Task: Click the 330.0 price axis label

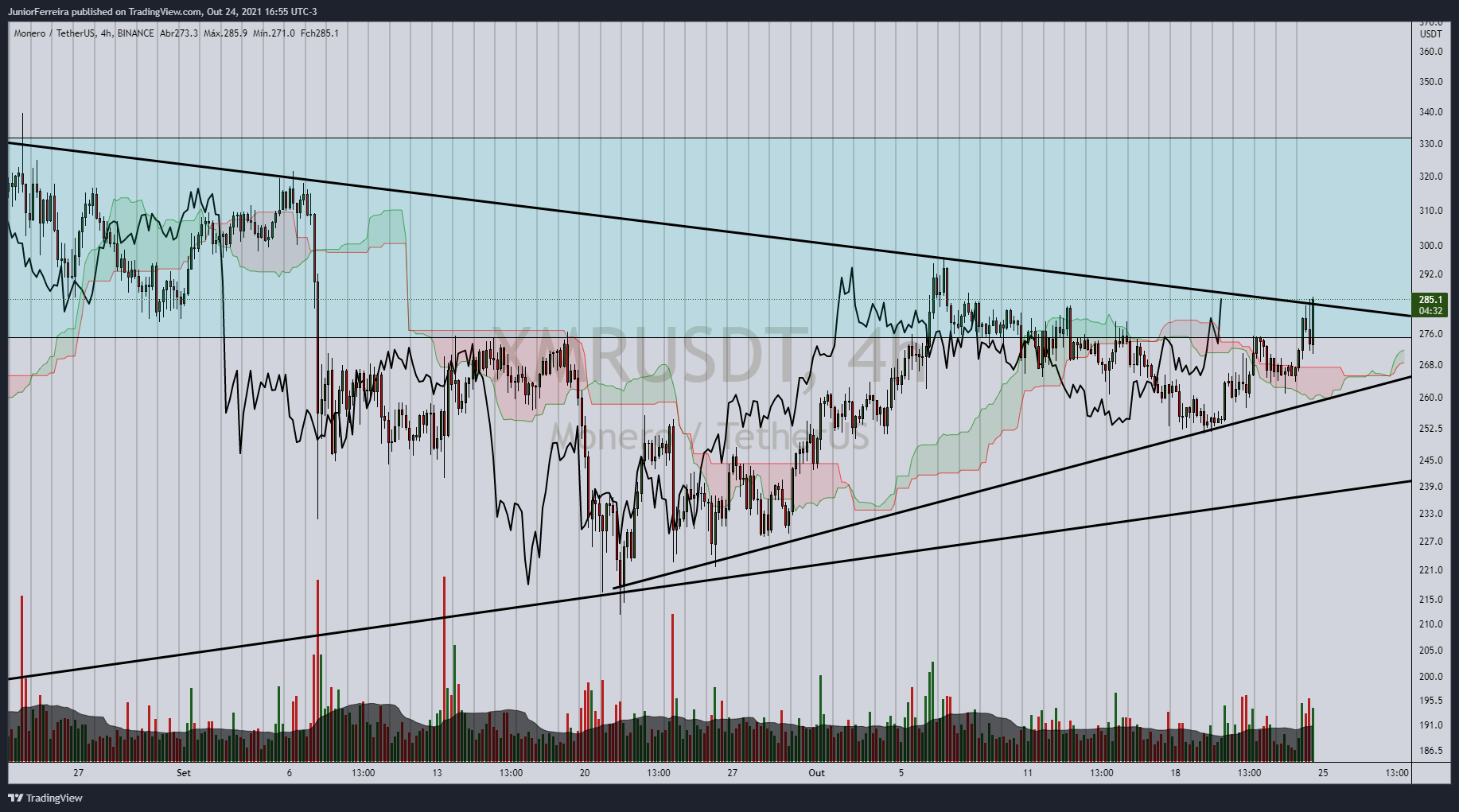Action: point(1430,144)
